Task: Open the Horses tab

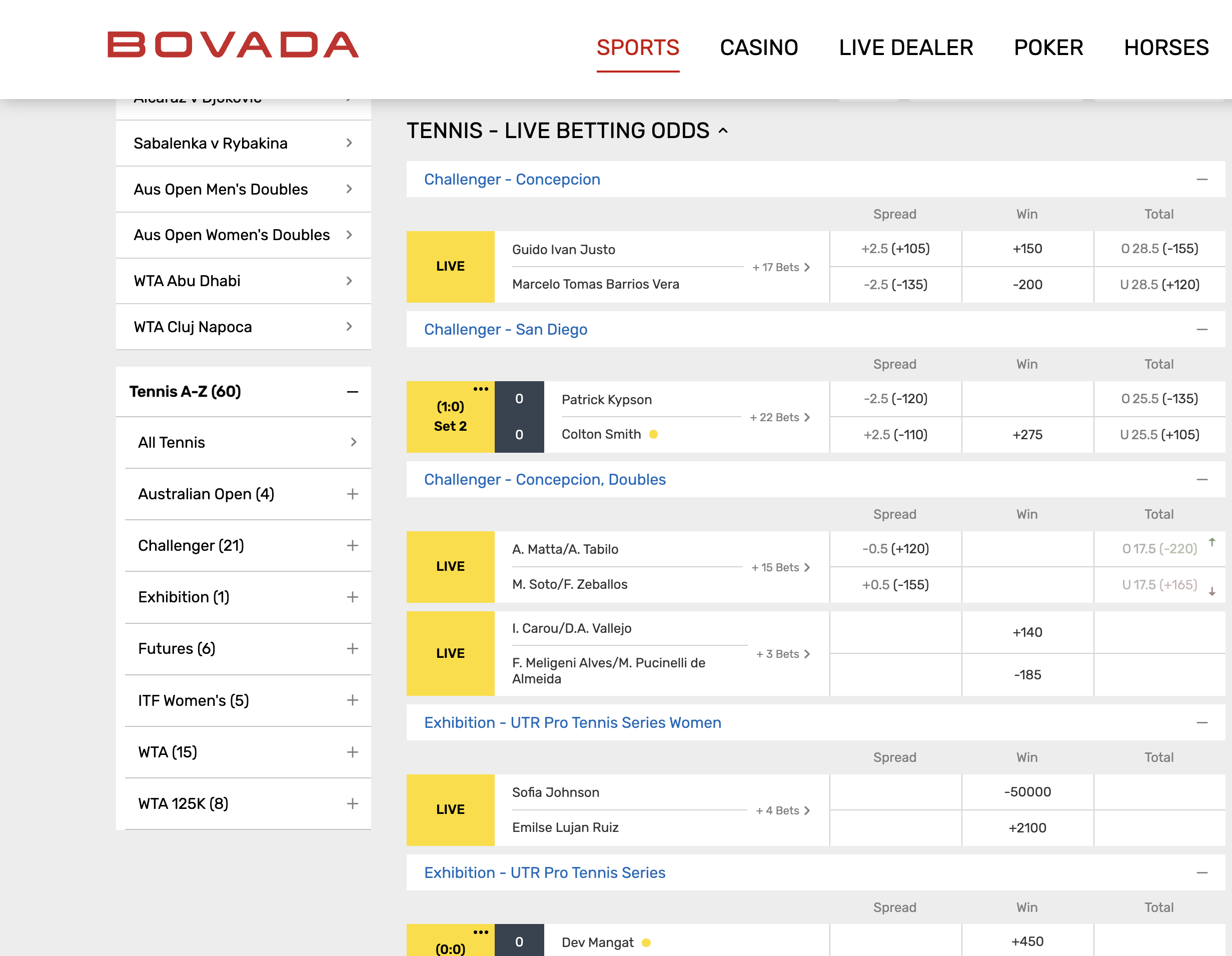Action: click(1166, 48)
